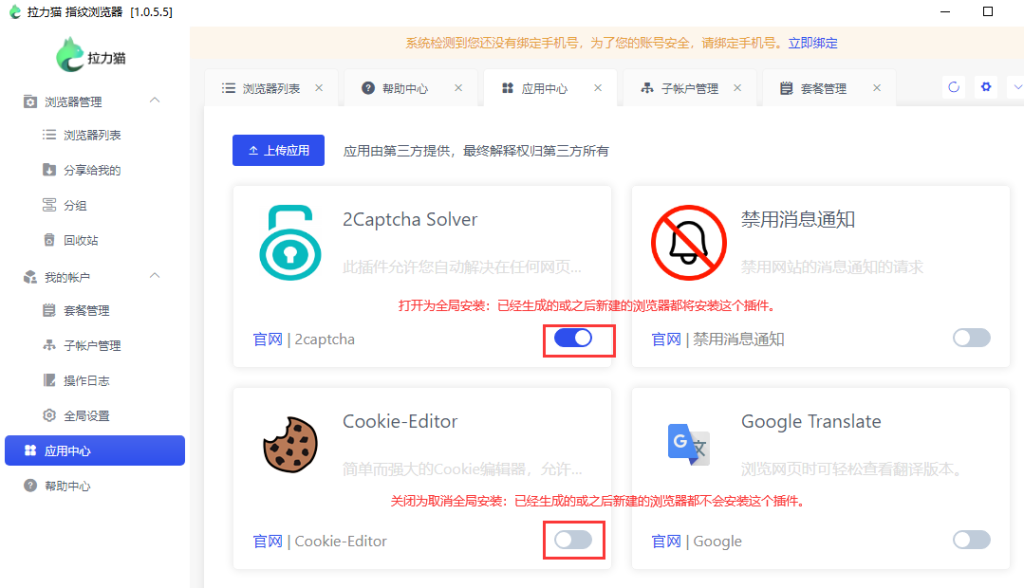The width and height of the screenshot is (1024, 588).
Task: Enable the 禁用消息通知 toggle
Action: pyautogui.click(x=972, y=338)
